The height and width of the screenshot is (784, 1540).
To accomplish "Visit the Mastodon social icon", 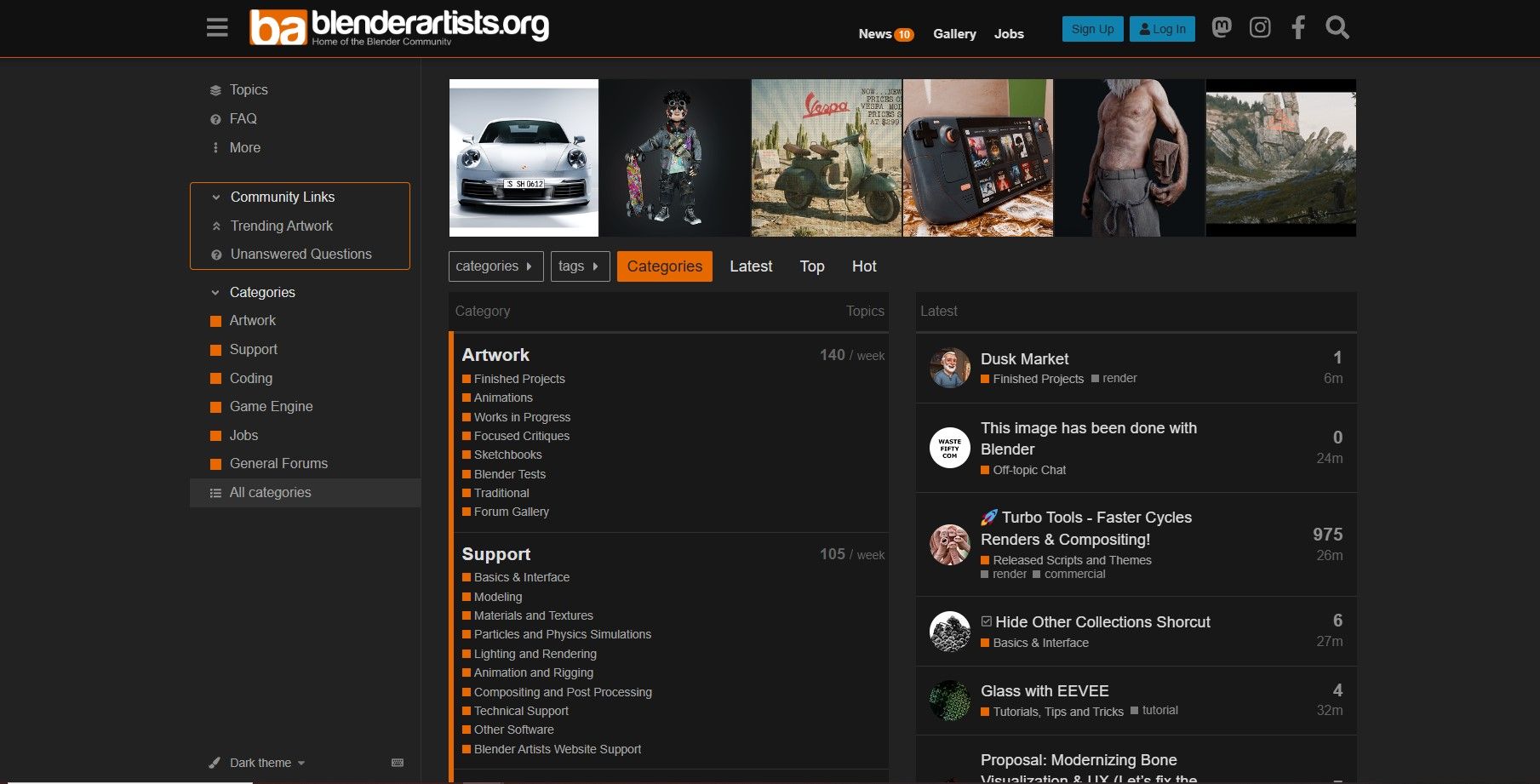I will click(x=1222, y=28).
